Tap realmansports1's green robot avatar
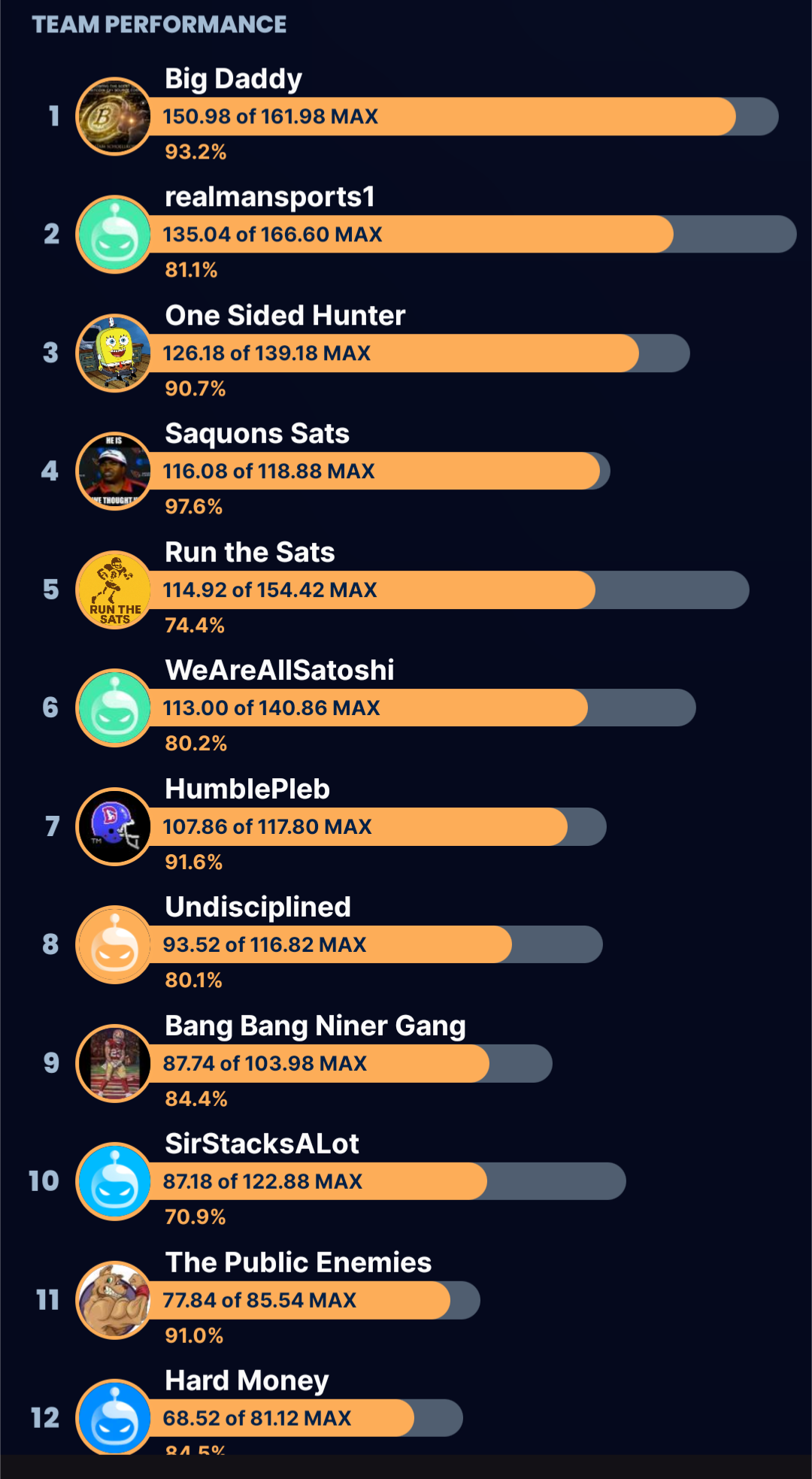This screenshot has width=812, height=1479. click(114, 235)
